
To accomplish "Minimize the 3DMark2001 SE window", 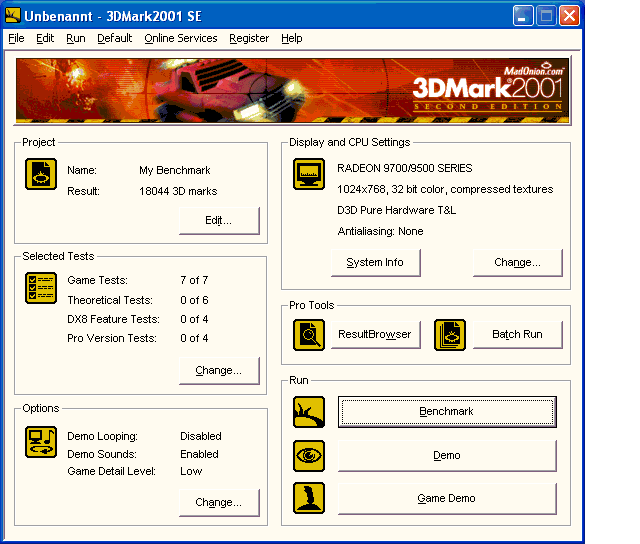I will tap(523, 16).
